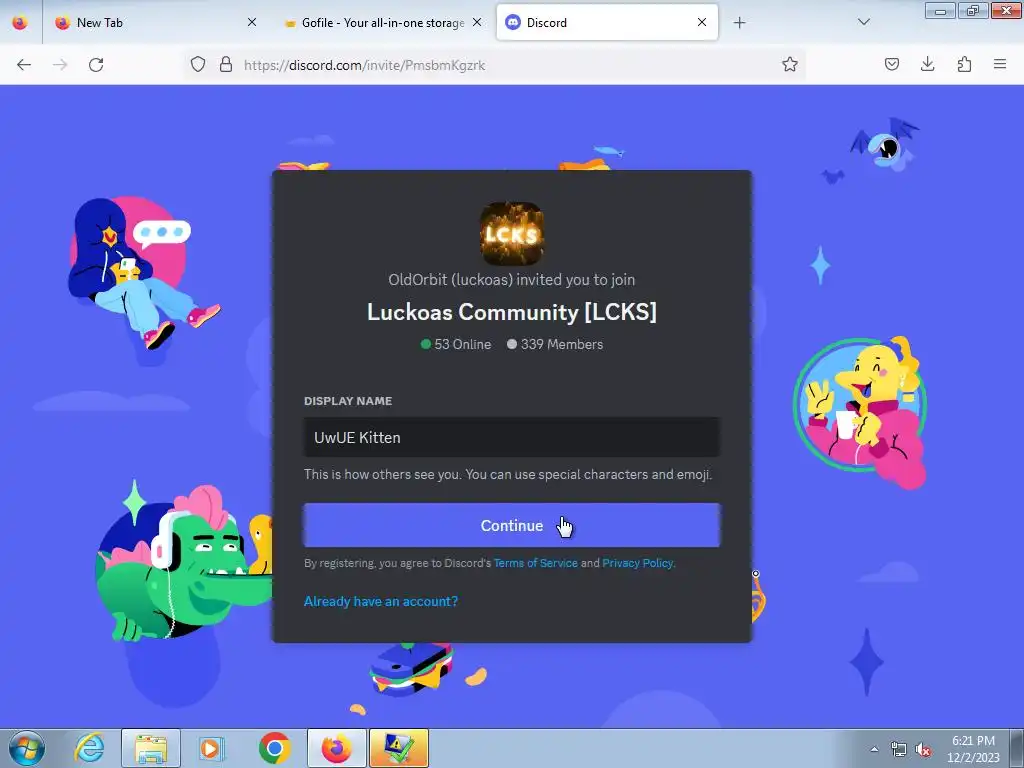This screenshot has width=1024, height=768.
Task: Minimize the Firefox window
Action: click(940, 11)
